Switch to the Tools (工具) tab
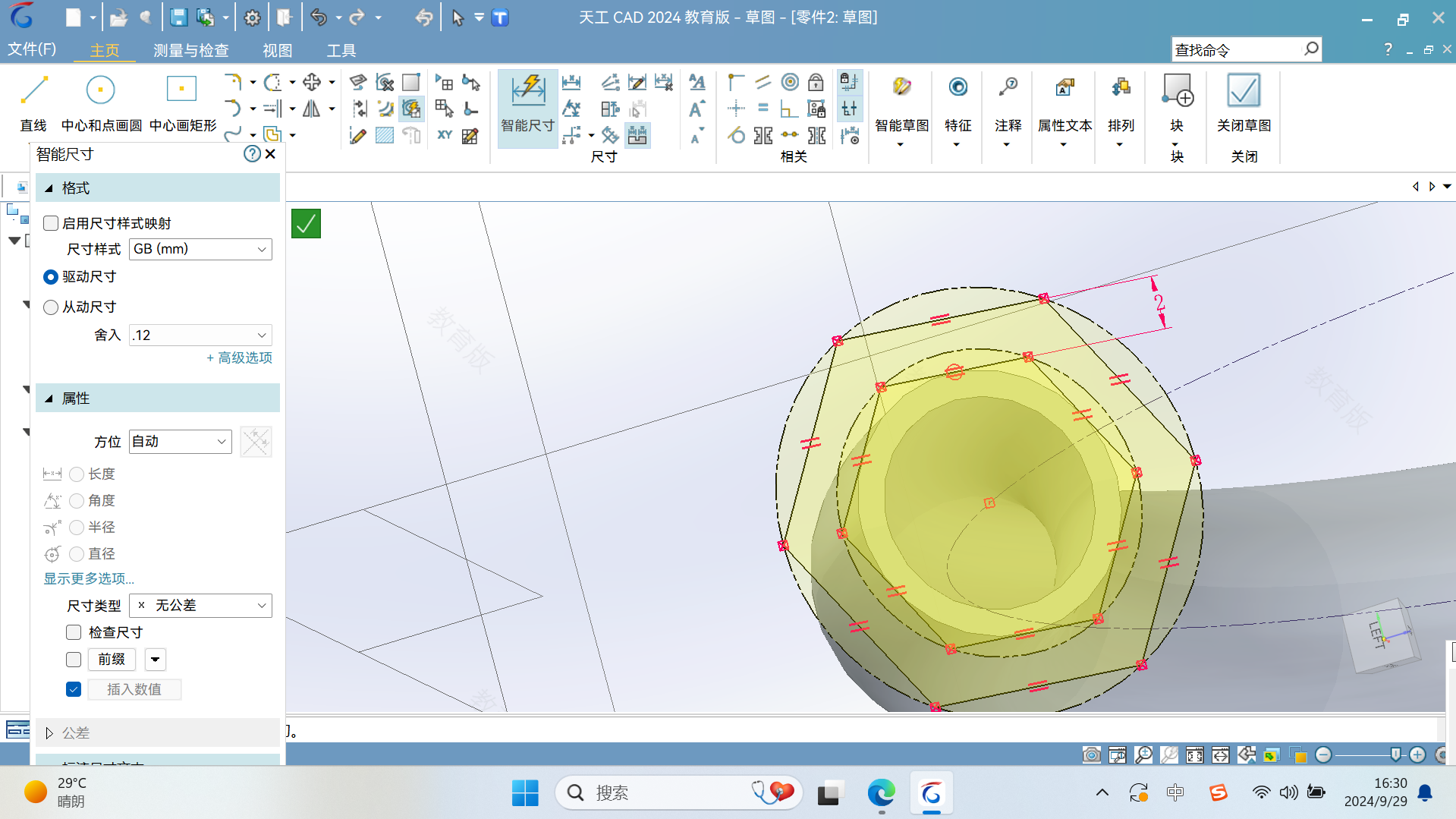 pos(341,50)
